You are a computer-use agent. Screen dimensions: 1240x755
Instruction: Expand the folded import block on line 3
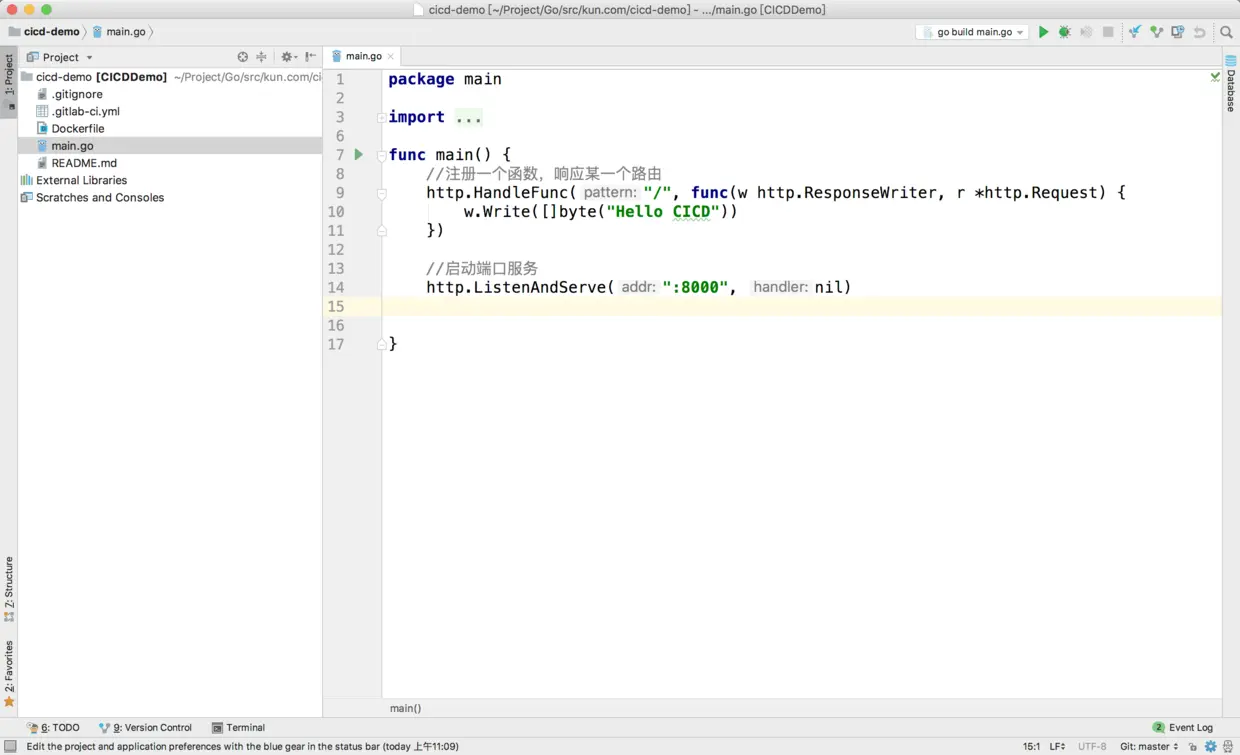(x=381, y=117)
